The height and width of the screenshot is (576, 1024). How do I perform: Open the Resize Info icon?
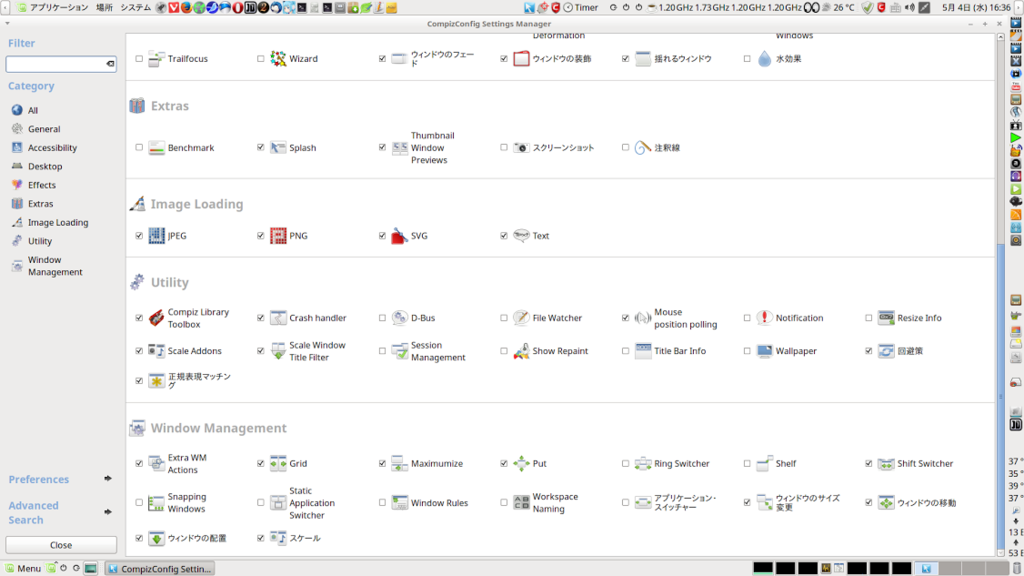pos(886,318)
